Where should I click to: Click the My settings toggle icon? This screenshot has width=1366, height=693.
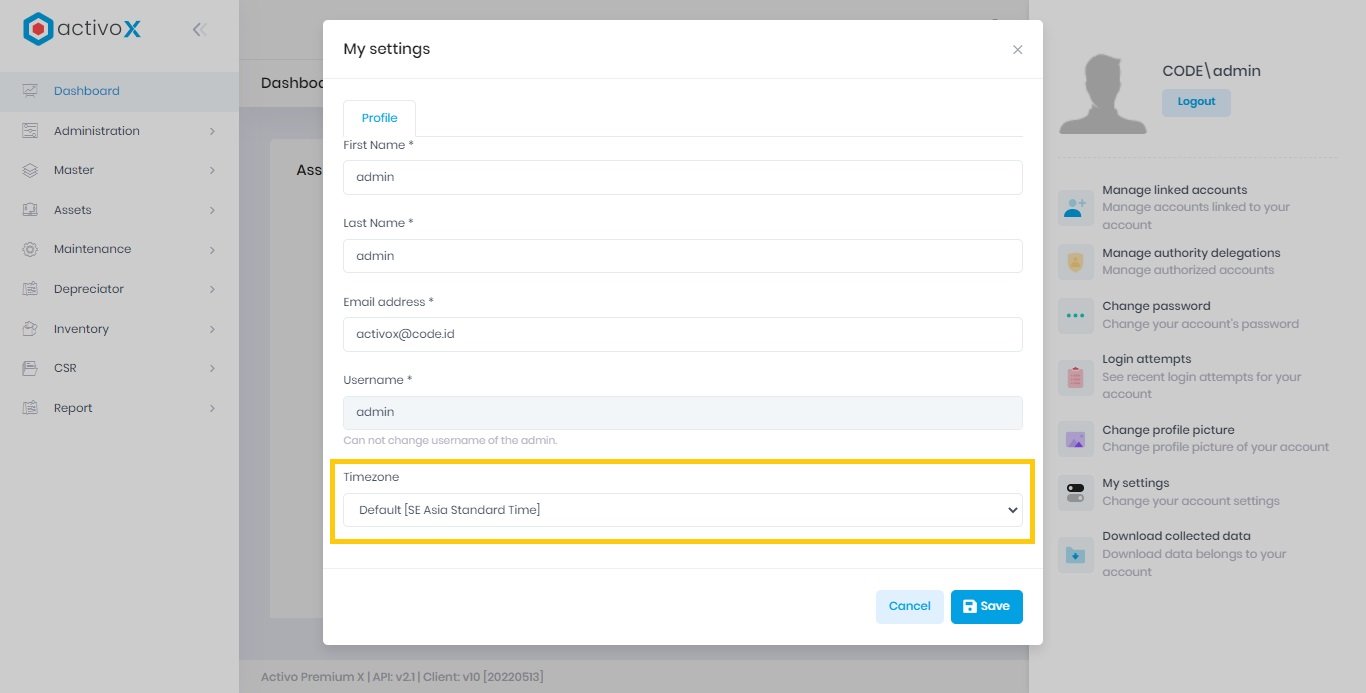tap(1075, 492)
